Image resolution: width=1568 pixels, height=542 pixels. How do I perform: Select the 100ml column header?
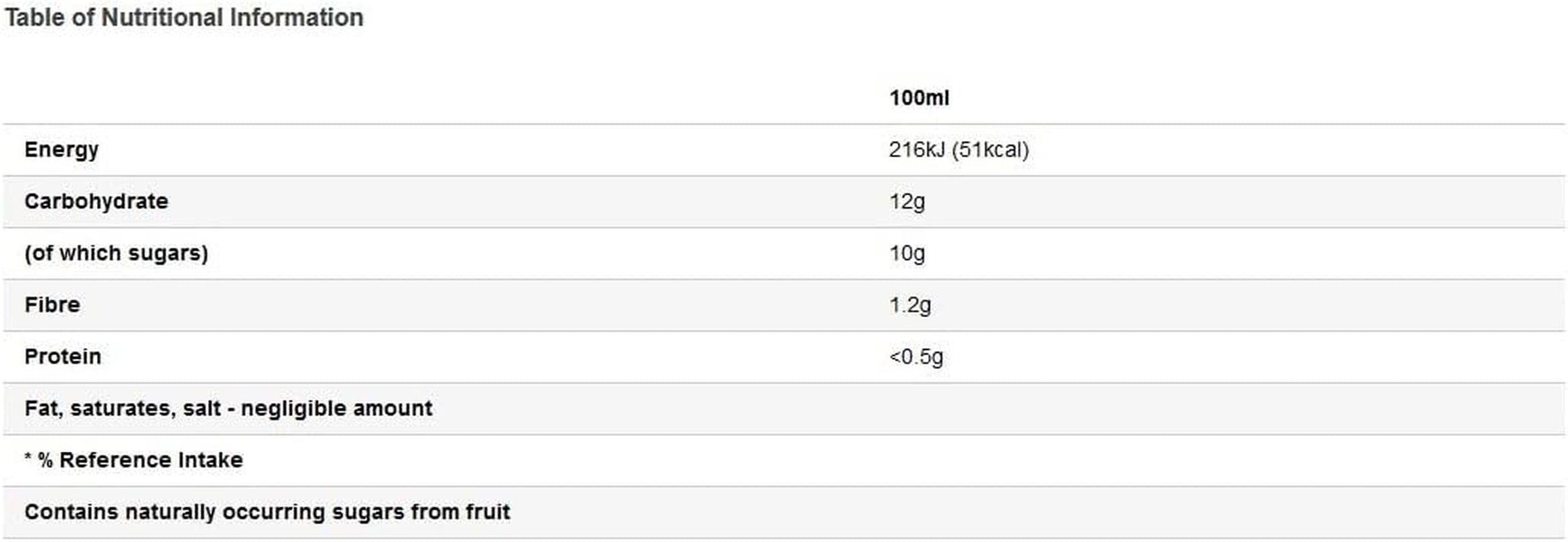[919, 98]
